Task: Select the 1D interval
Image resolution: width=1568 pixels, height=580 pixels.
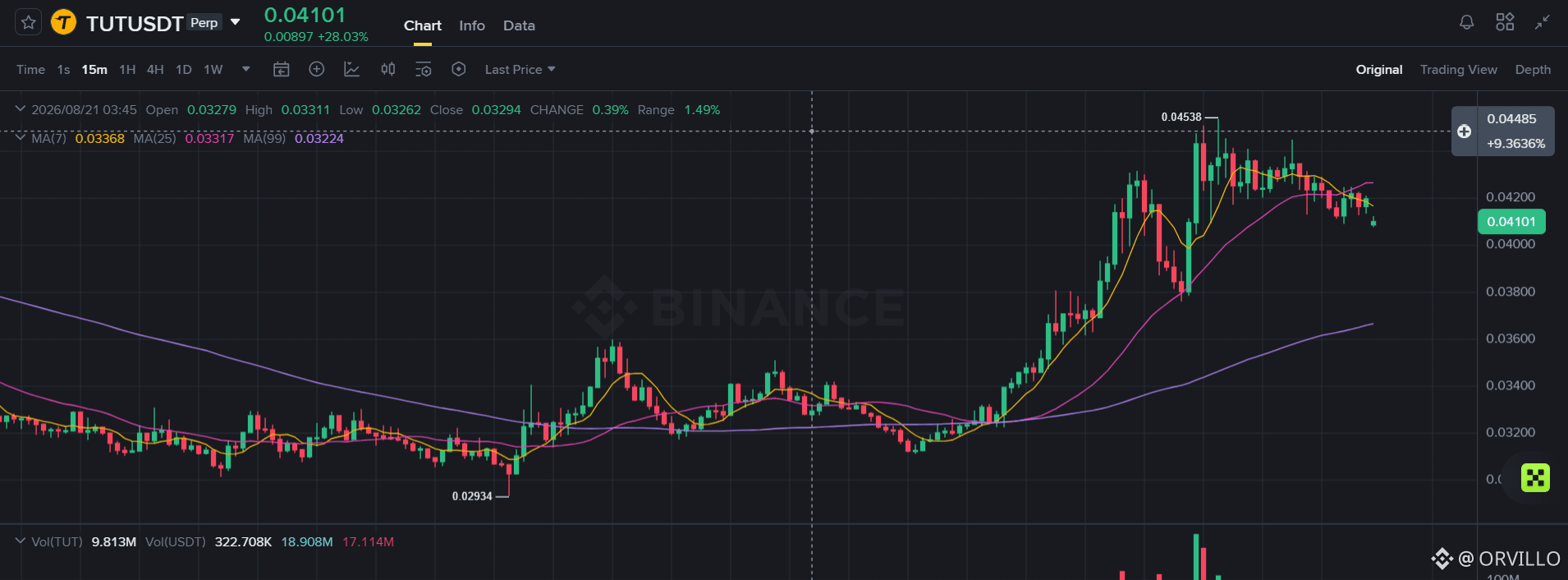Action: 184,70
